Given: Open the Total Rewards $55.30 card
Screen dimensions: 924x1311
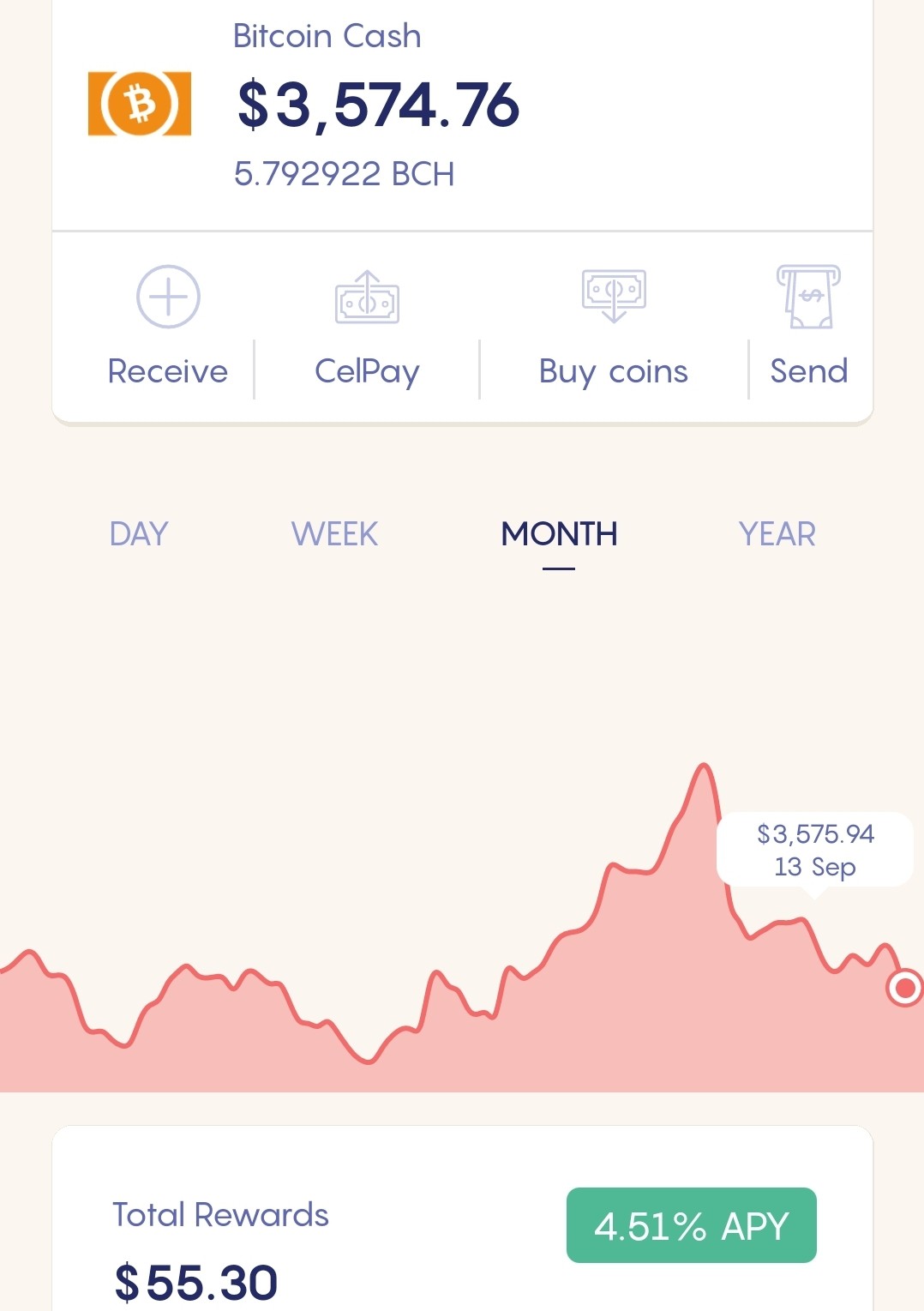Looking at the screenshot, I should [x=463, y=1218].
